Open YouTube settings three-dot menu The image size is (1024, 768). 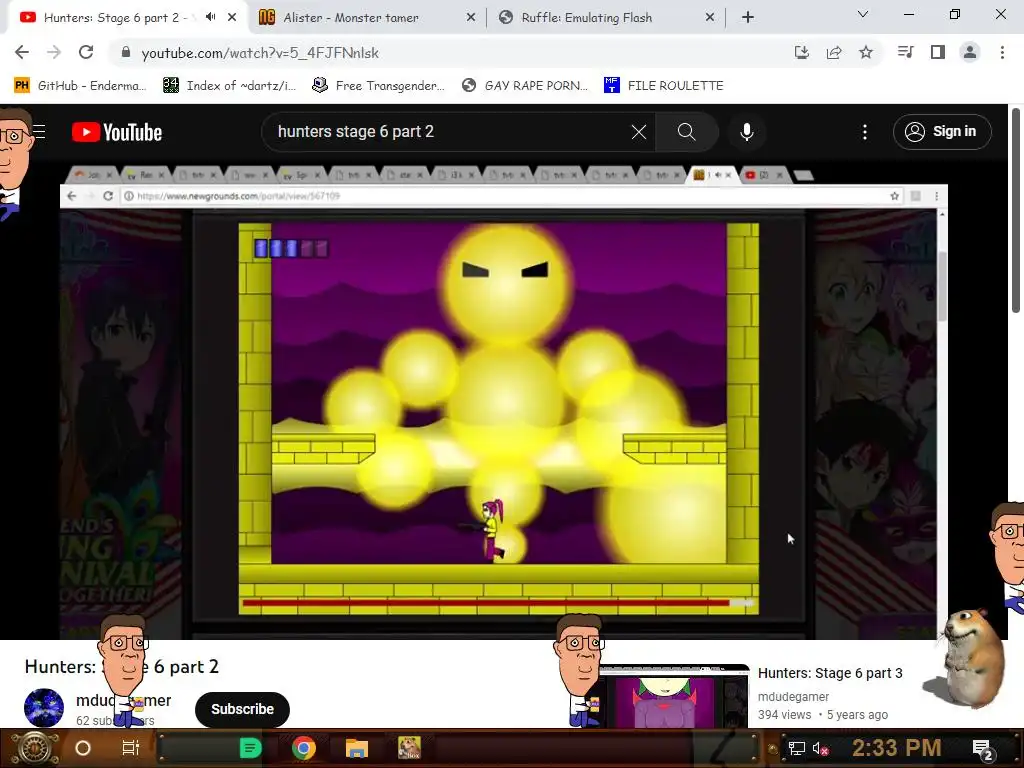(865, 132)
